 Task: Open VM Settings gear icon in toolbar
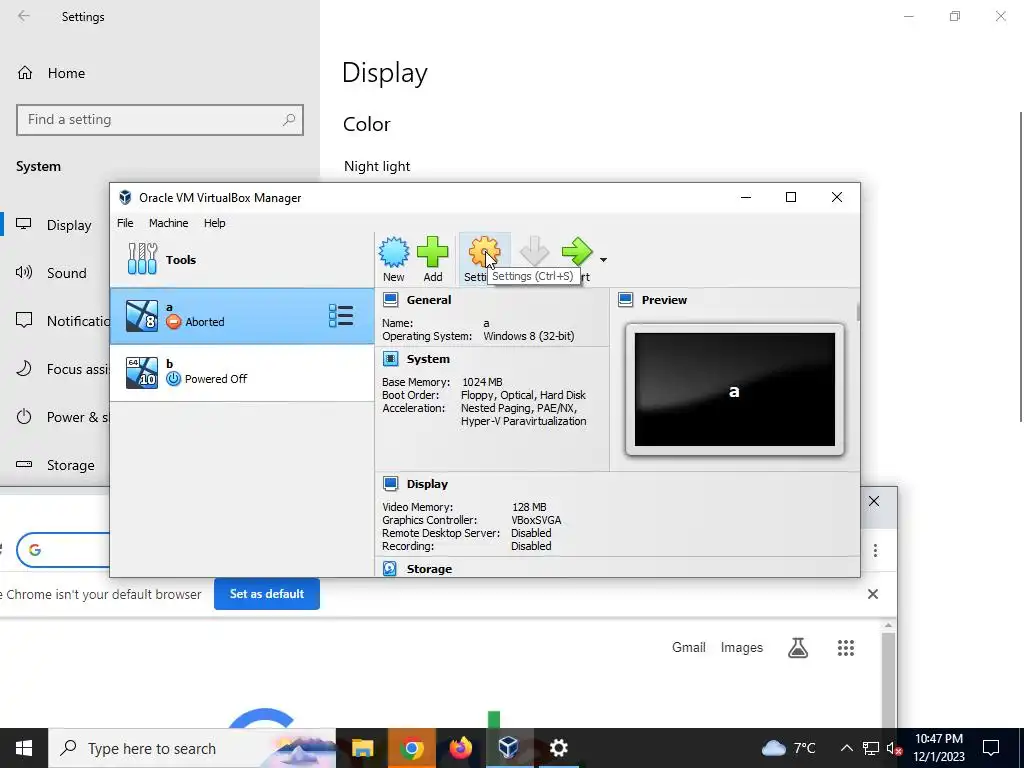484,252
